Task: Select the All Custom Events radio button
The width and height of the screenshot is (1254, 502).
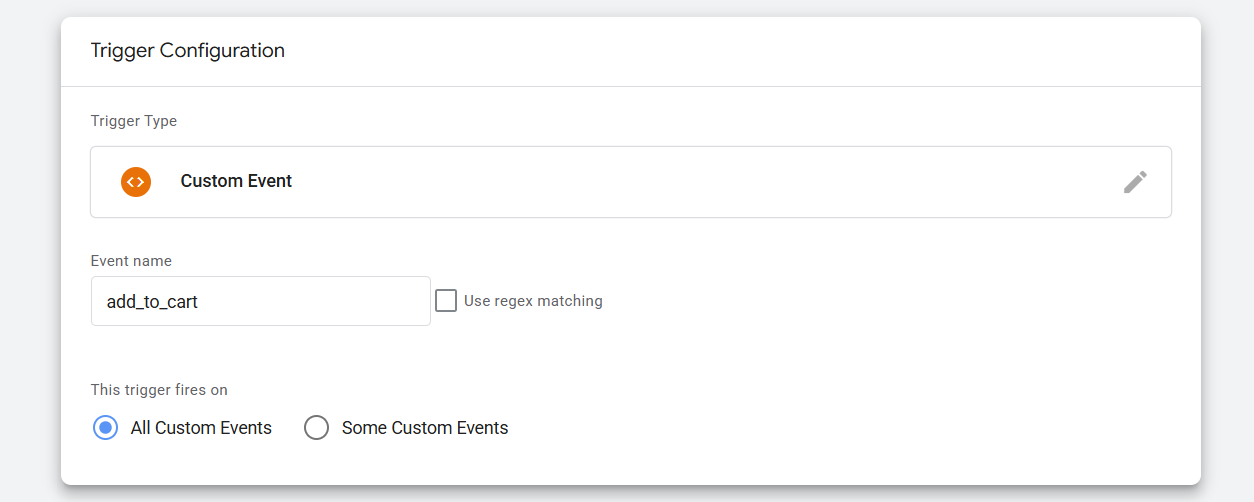Action: 105,428
